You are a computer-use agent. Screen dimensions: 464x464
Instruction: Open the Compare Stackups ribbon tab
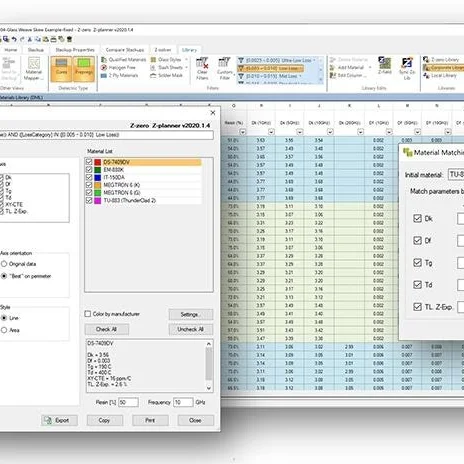coord(125,50)
